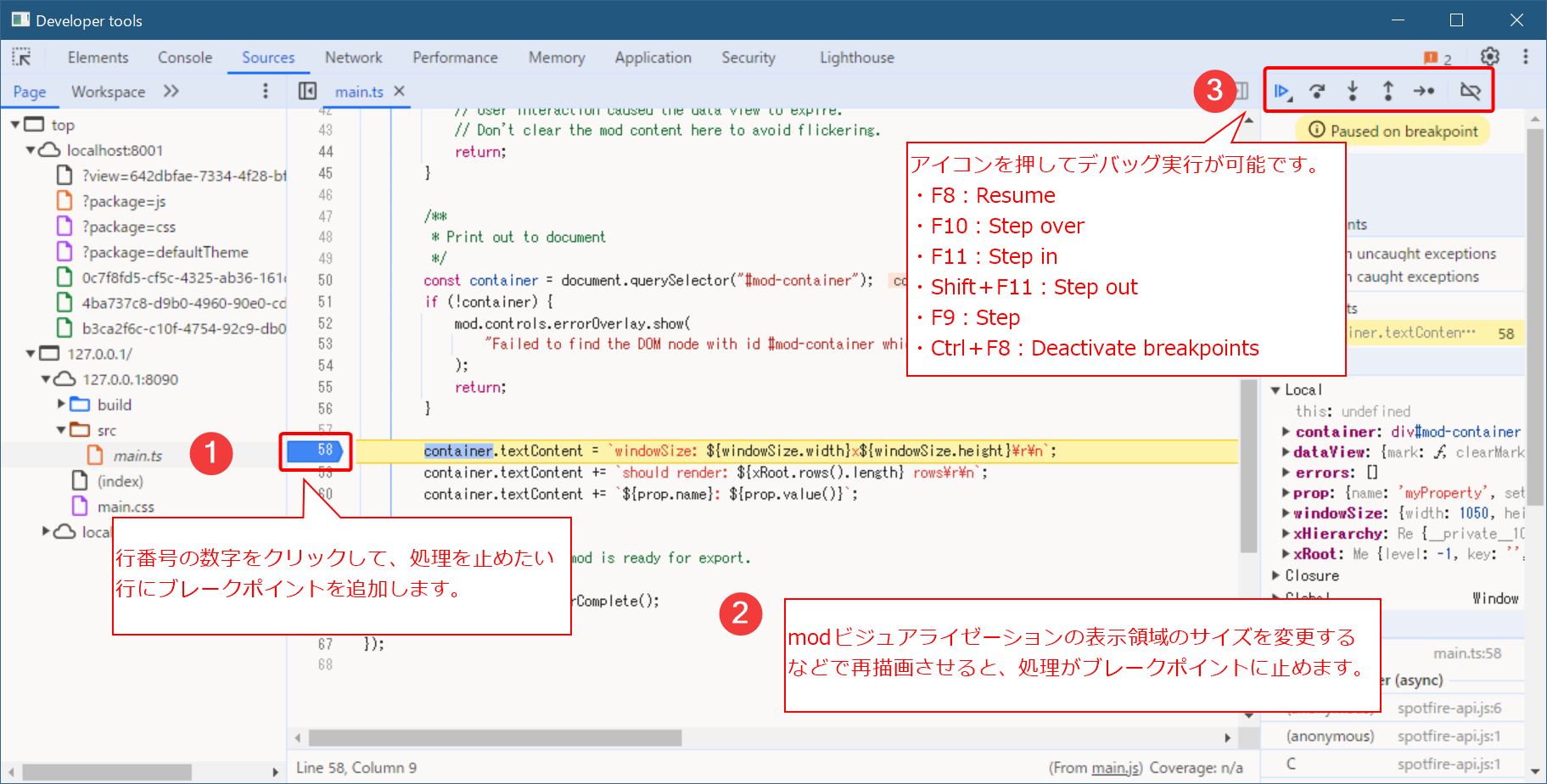
Task: Click the main.js source map link
Action: 1115,768
